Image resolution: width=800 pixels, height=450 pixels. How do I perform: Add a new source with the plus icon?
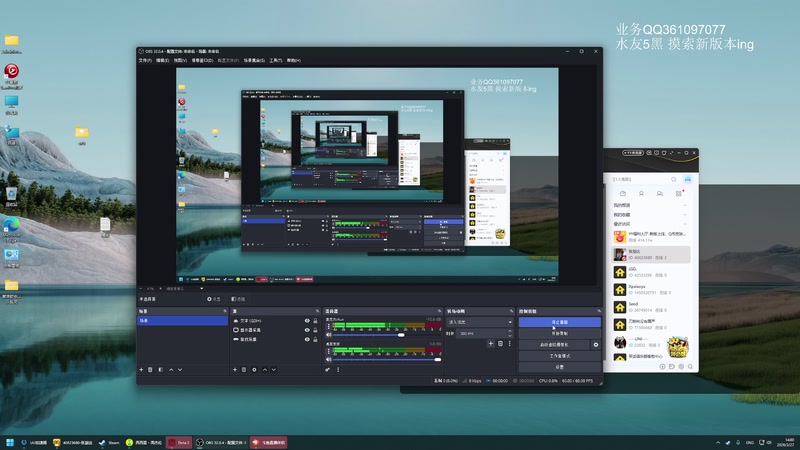(x=235, y=369)
